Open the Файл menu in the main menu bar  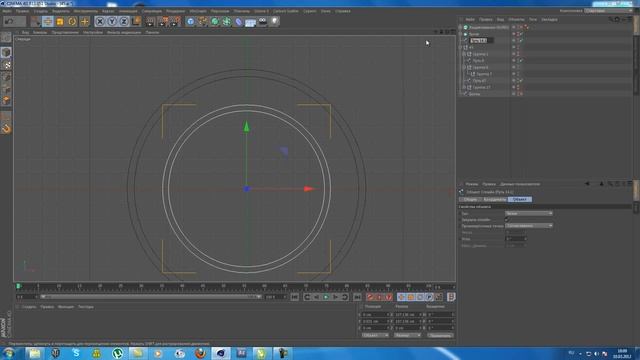(x=7, y=11)
